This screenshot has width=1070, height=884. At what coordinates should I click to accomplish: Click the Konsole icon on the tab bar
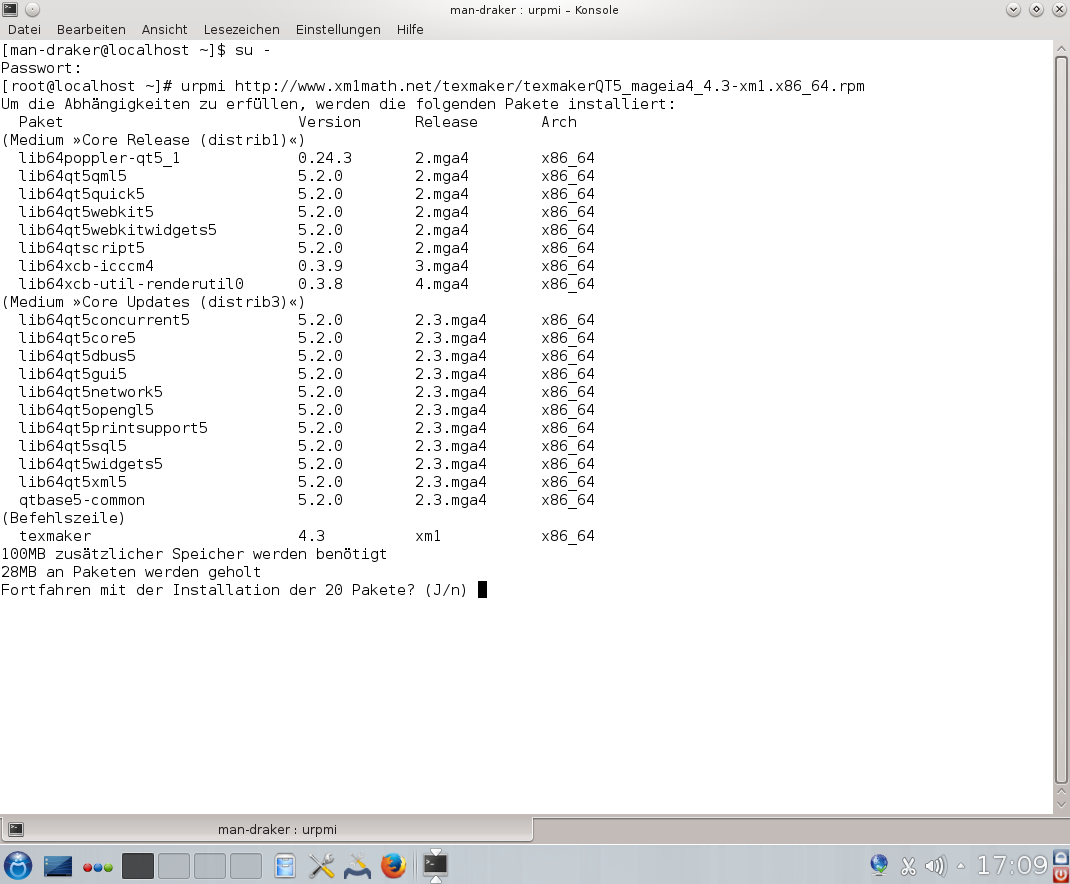(16, 829)
